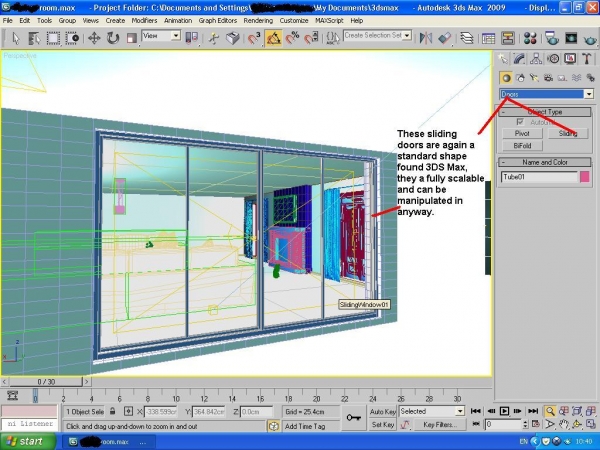Click the Pivot door button
Image resolution: width=600 pixels, height=450 pixels.
(x=522, y=133)
